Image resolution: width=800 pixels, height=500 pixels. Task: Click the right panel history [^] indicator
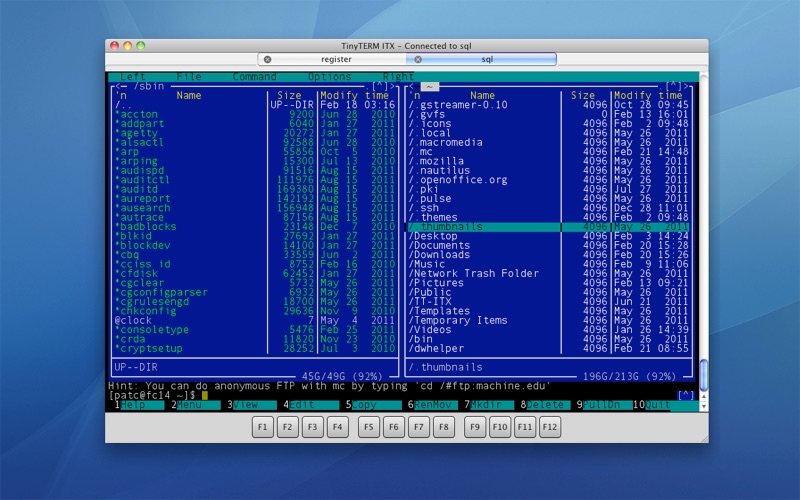673,86
